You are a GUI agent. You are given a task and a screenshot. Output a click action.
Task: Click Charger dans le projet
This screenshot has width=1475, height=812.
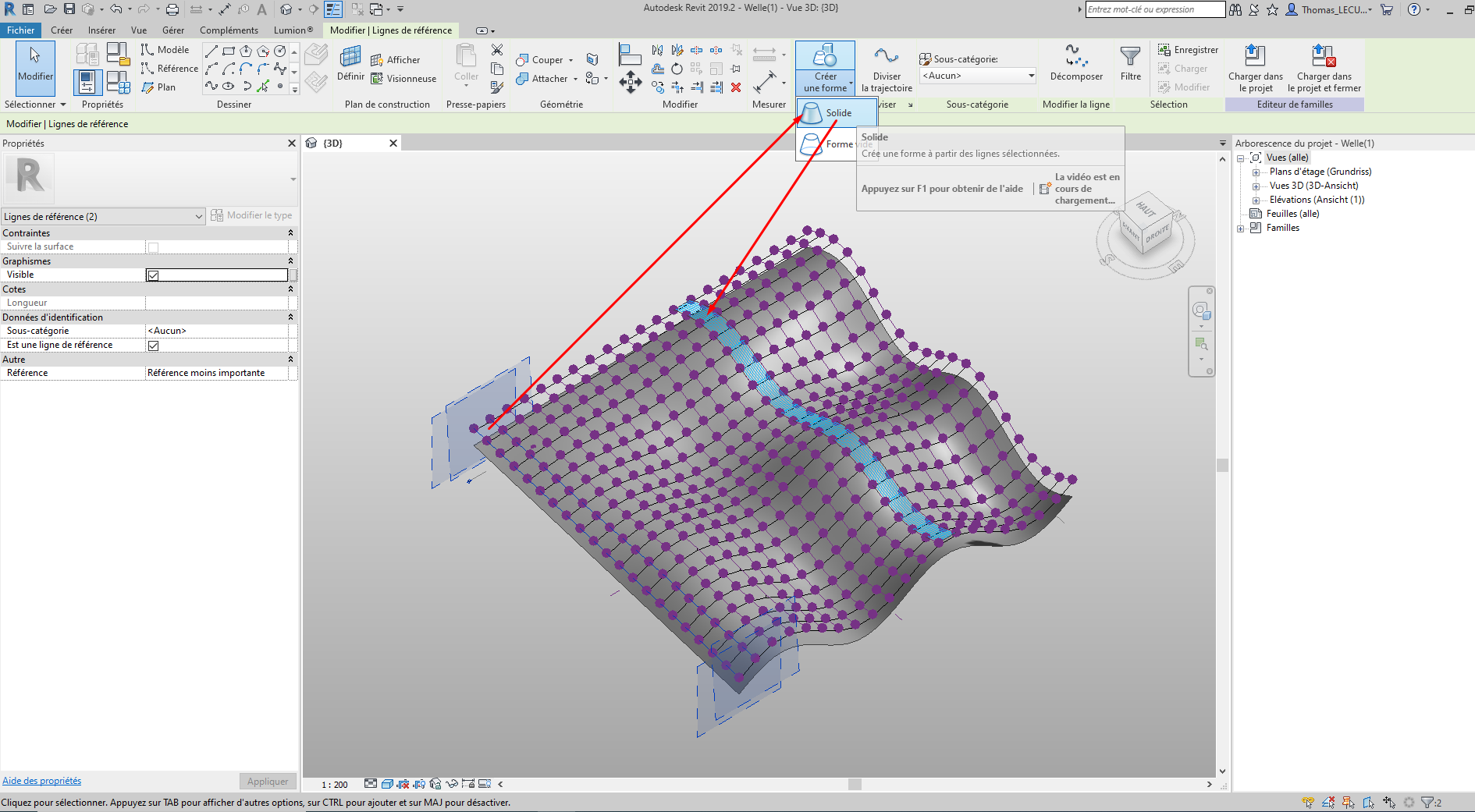pos(1256,69)
